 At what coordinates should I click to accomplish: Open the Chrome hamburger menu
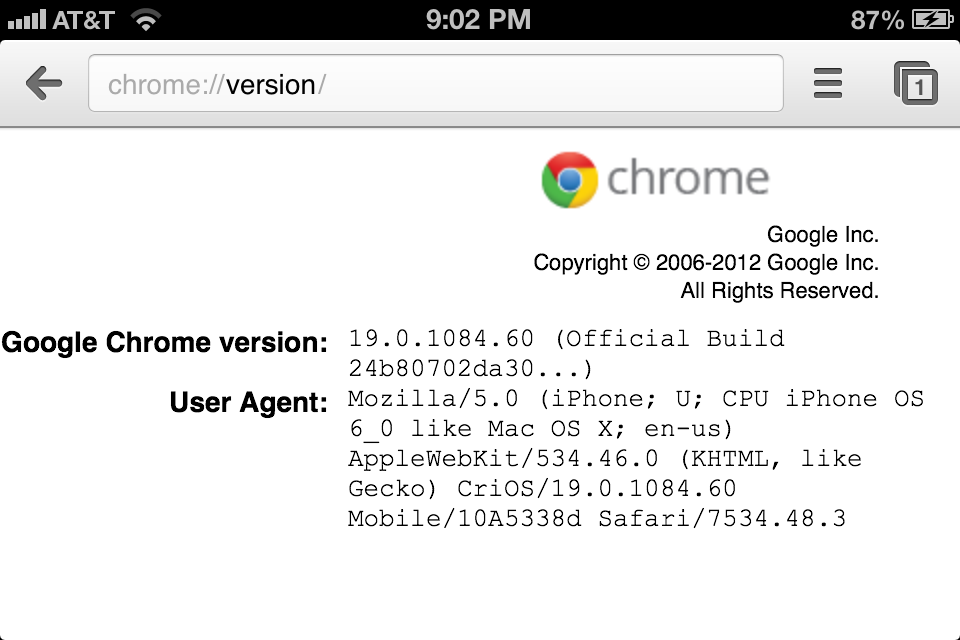(828, 83)
